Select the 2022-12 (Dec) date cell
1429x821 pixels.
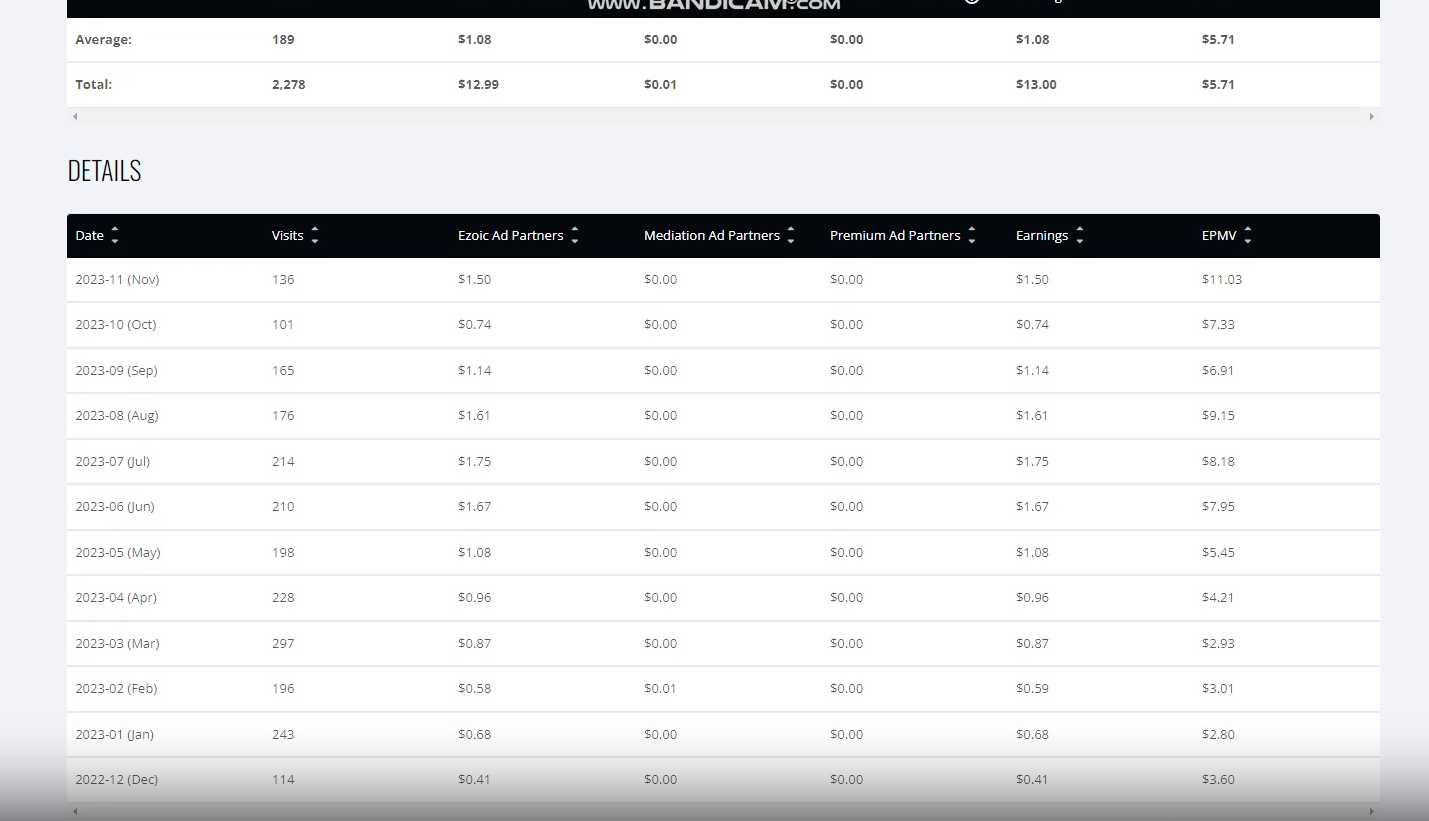coord(117,780)
